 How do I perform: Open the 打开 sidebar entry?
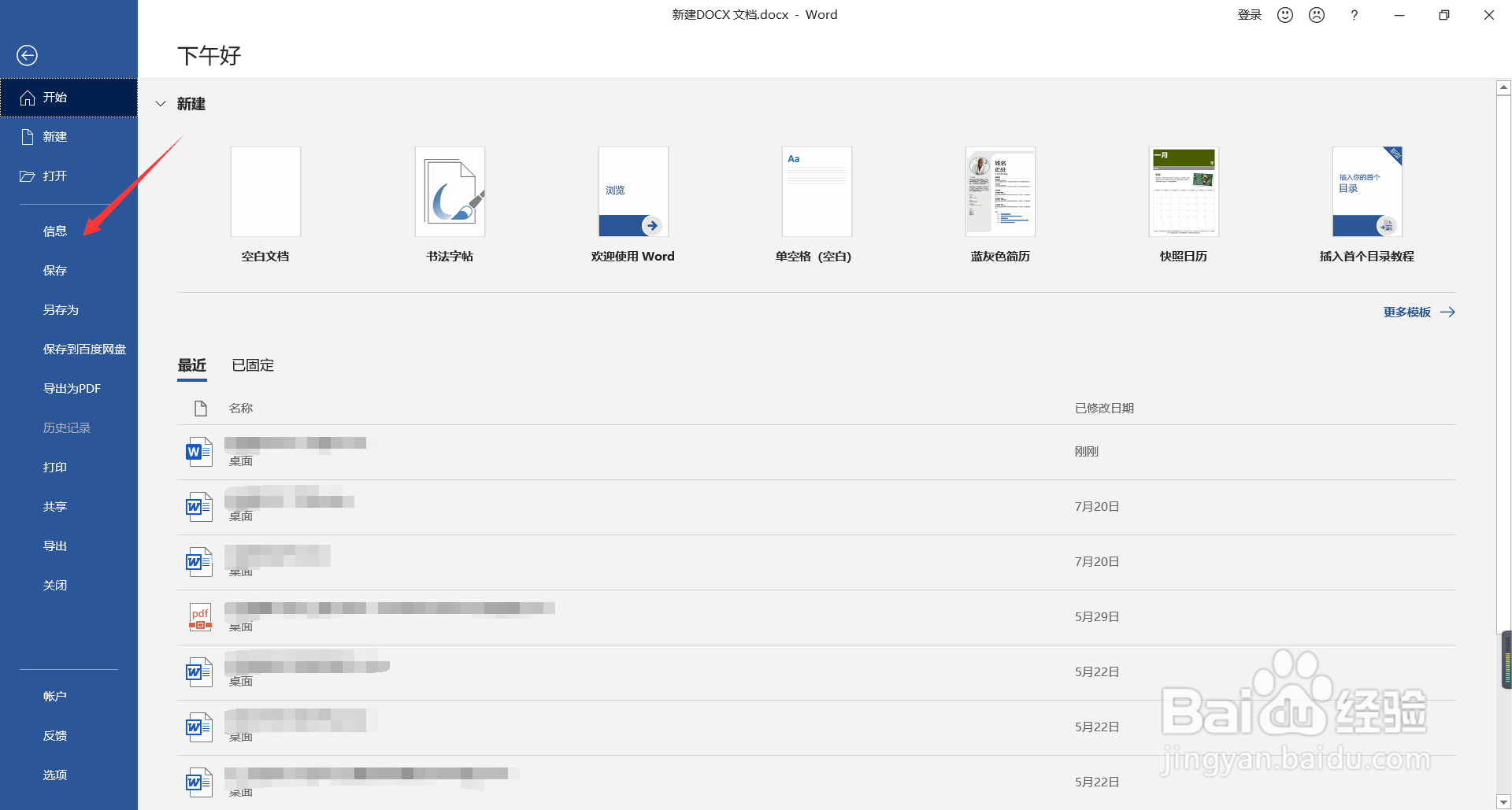coord(69,176)
